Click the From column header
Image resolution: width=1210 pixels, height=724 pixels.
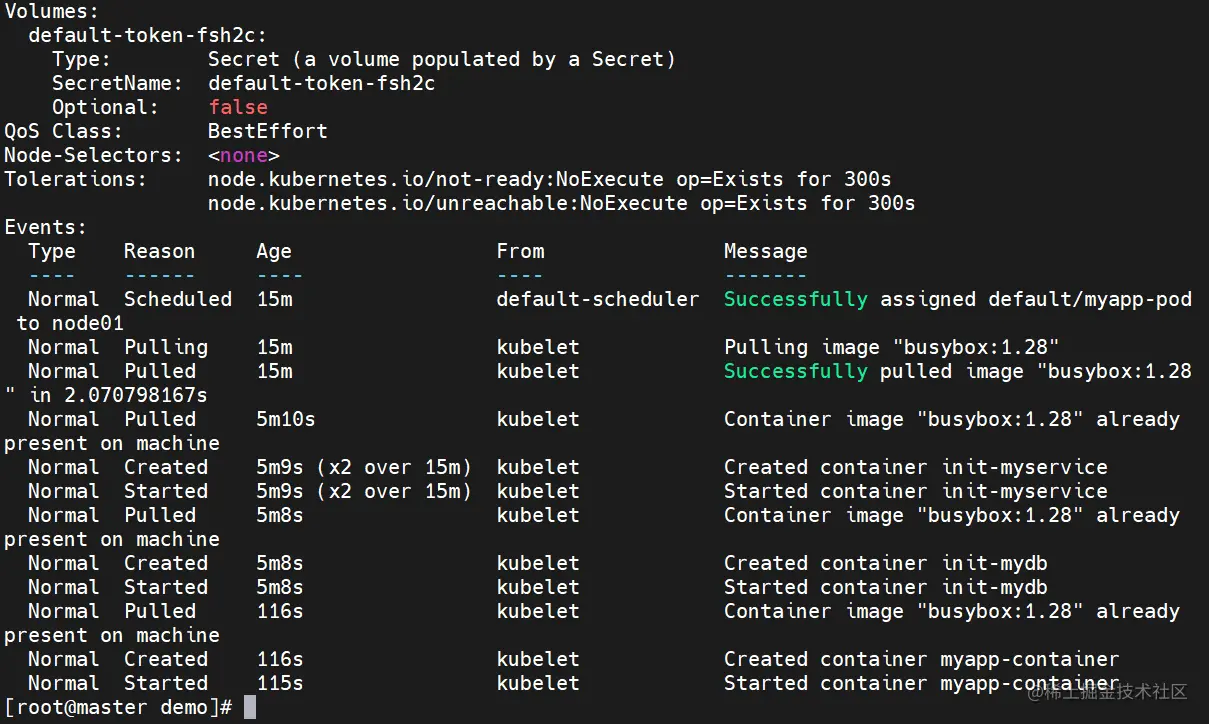(x=520, y=251)
